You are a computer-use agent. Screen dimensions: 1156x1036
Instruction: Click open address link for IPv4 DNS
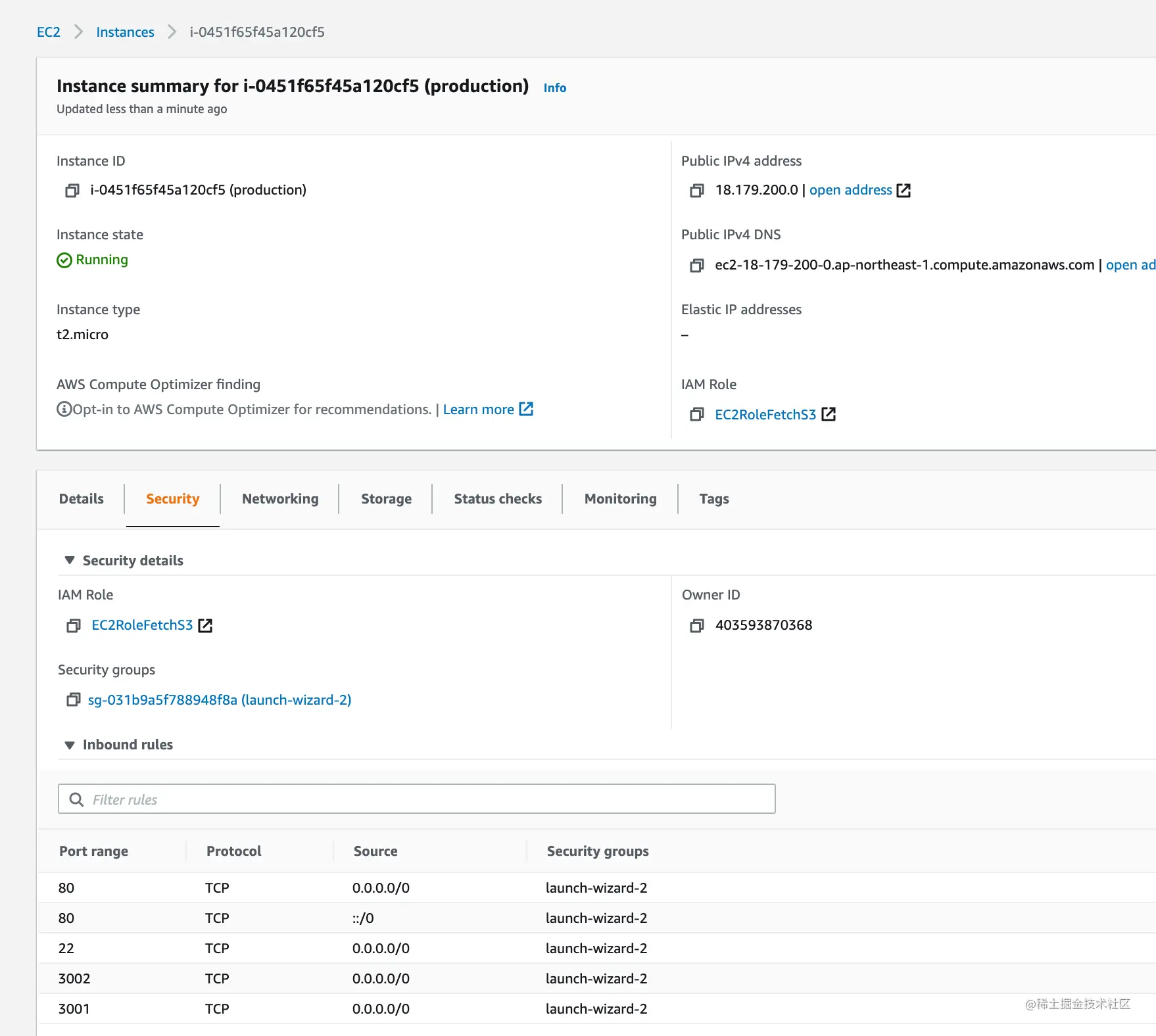pos(1130,265)
